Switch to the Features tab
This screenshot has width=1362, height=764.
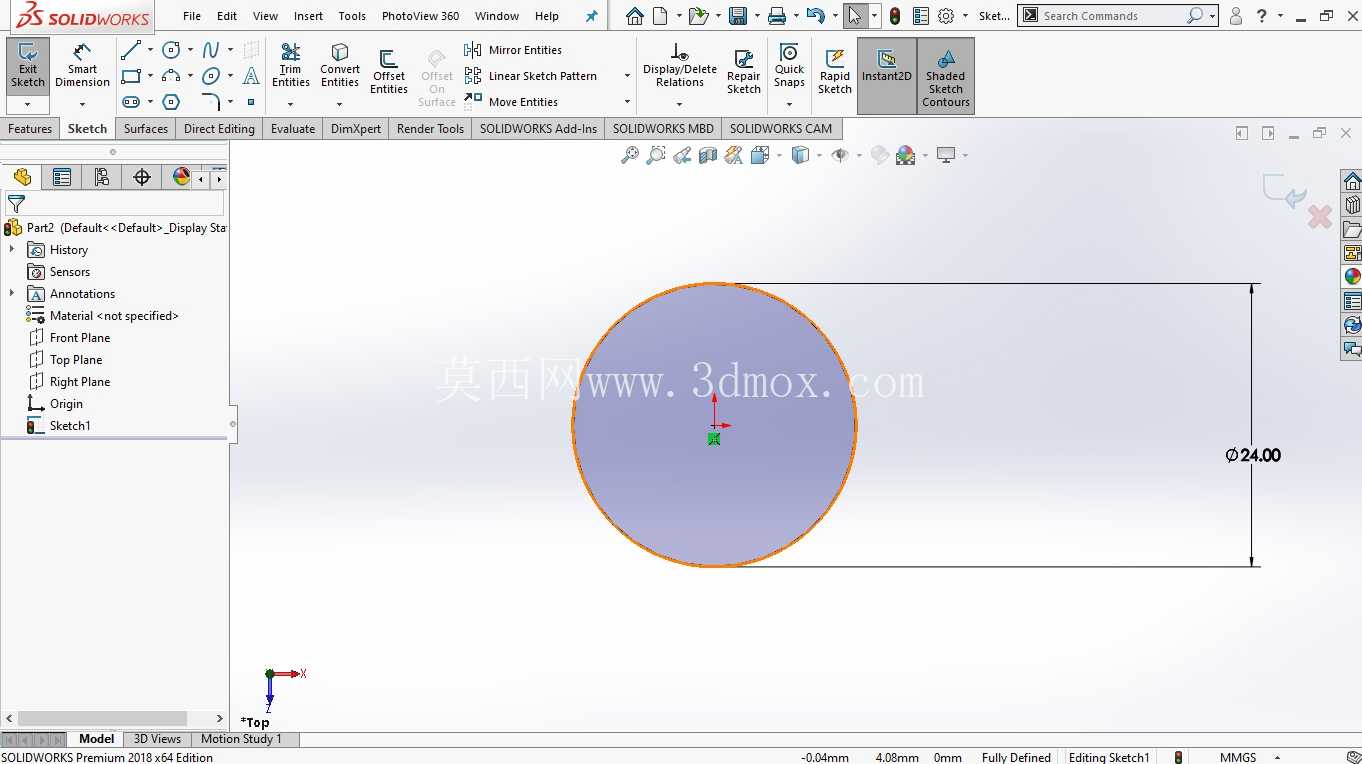click(30, 129)
